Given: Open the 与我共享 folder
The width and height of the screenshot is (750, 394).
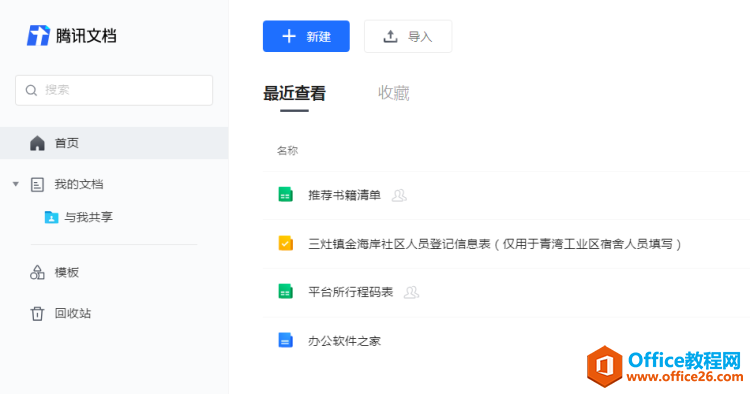Looking at the screenshot, I should pos(88,217).
